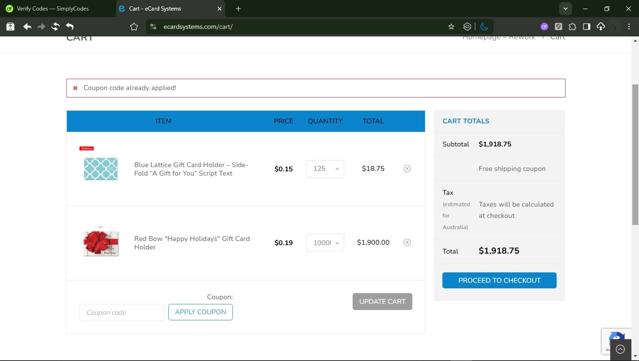Click the page vertical scrollbar thumb

[635, 154]
